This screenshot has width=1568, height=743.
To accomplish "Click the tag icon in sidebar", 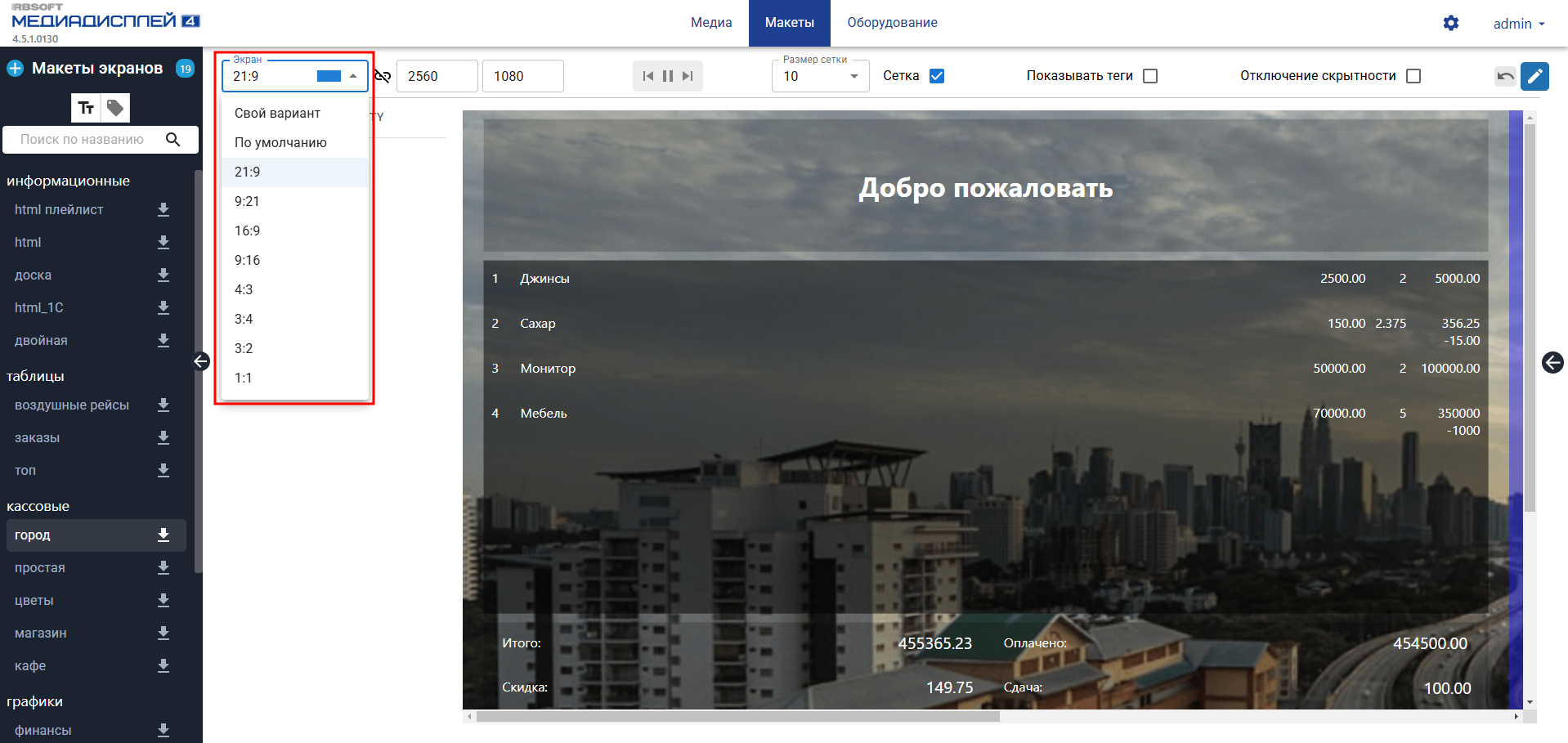I will pyautogui.click(x=115, y=108).
